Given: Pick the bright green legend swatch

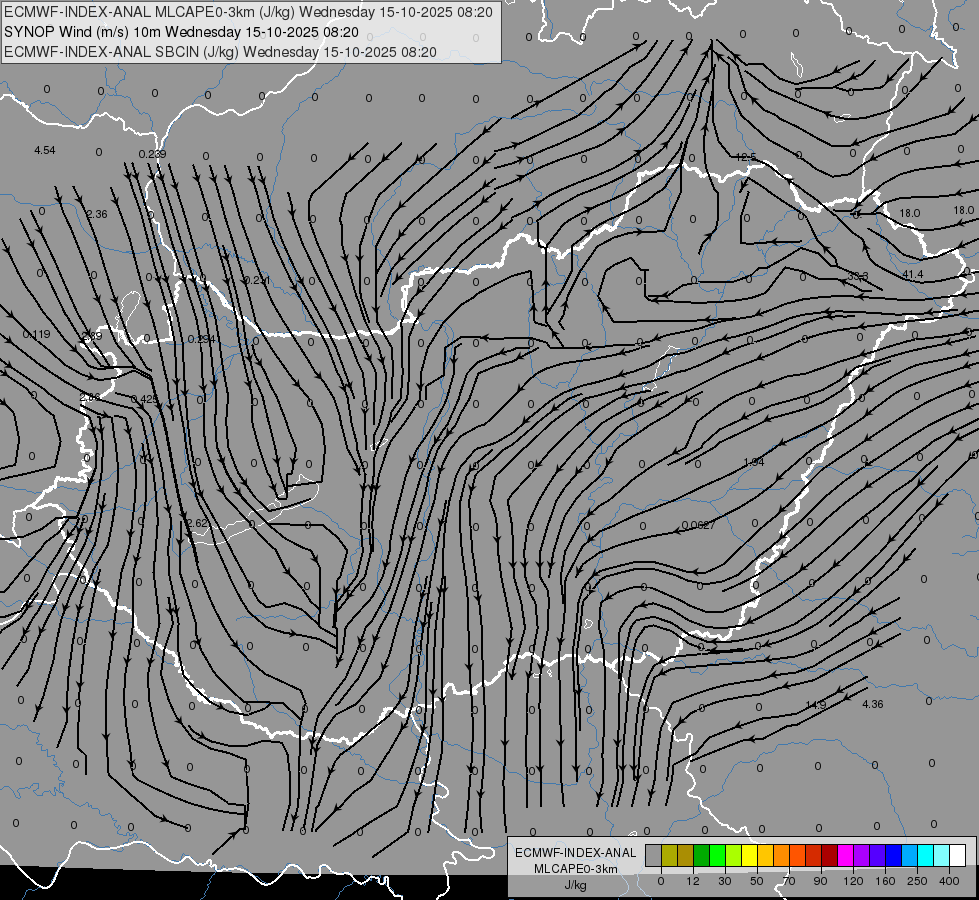Looking at the screenshot, I should coord(717,855).
